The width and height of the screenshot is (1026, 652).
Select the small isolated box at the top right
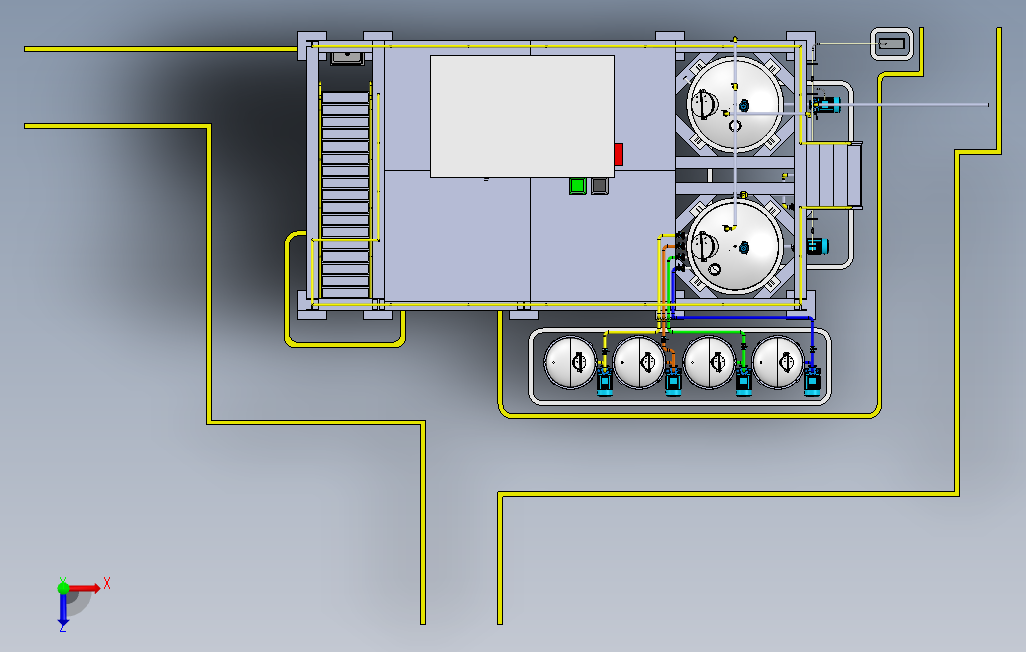[891, 44]
